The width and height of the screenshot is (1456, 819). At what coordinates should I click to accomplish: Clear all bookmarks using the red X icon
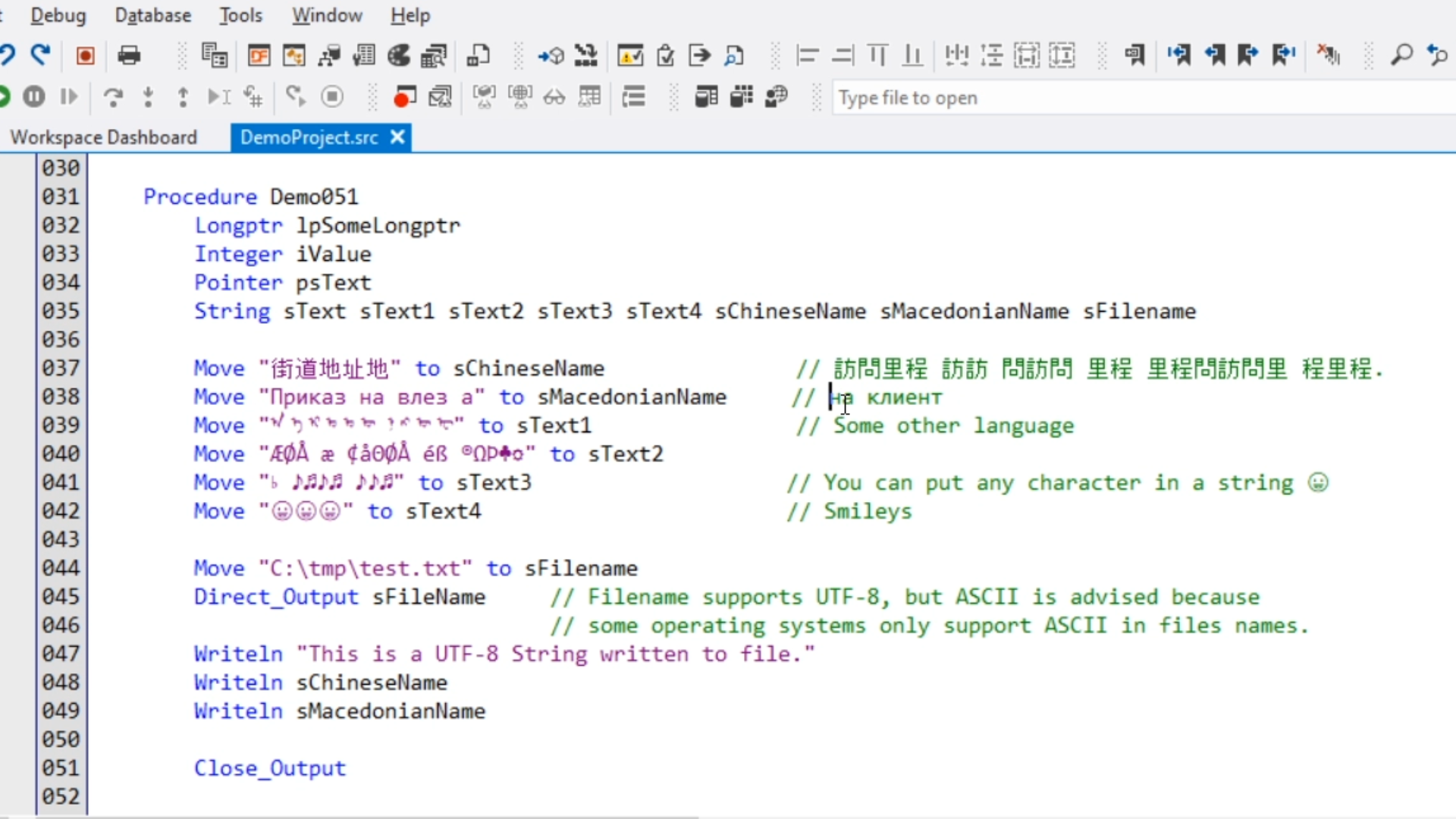(x=1329, y=55)
